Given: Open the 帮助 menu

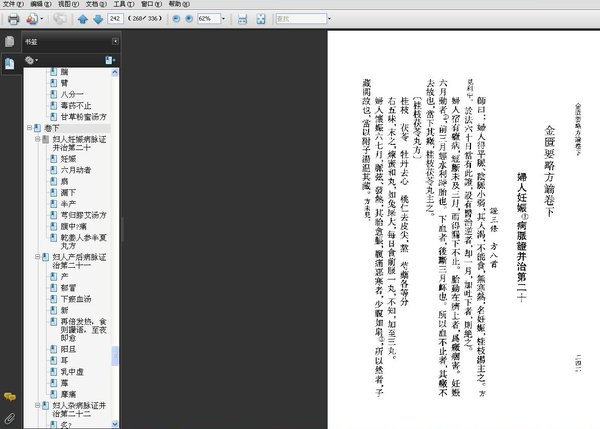Looking at the screenshot, I should click(179, 4).
